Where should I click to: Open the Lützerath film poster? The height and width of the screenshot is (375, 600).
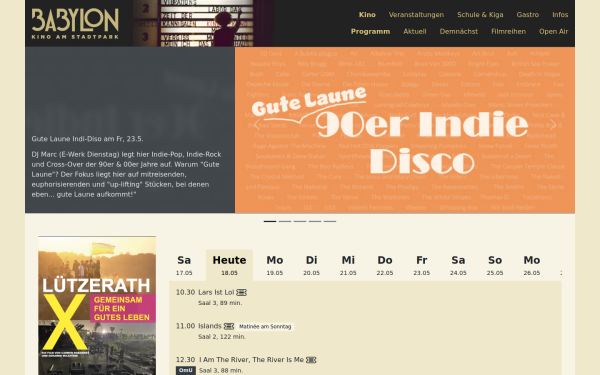pos(97,306)
